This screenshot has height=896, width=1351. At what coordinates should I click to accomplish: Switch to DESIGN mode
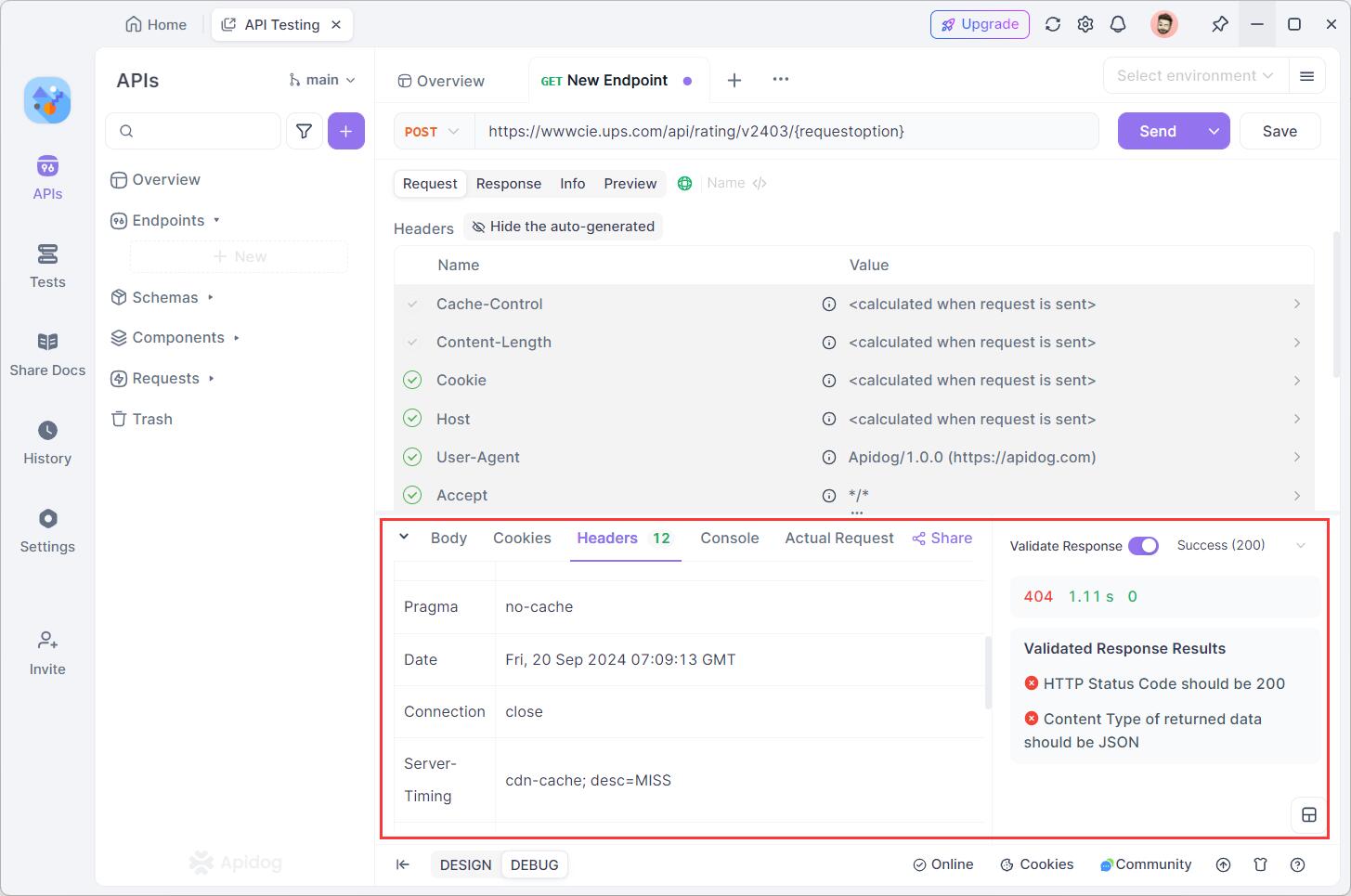pyautogui.click(x=466, y=864)
